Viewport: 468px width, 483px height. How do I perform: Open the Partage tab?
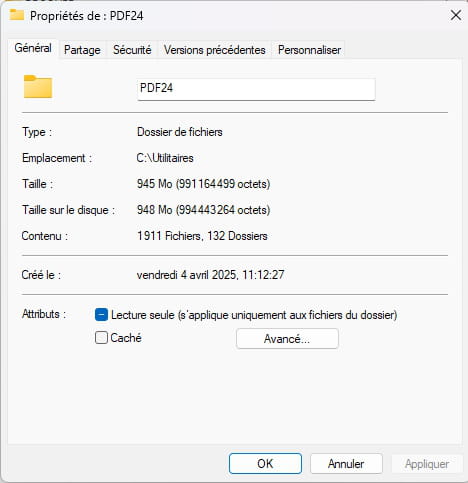[x=82, y=50]
